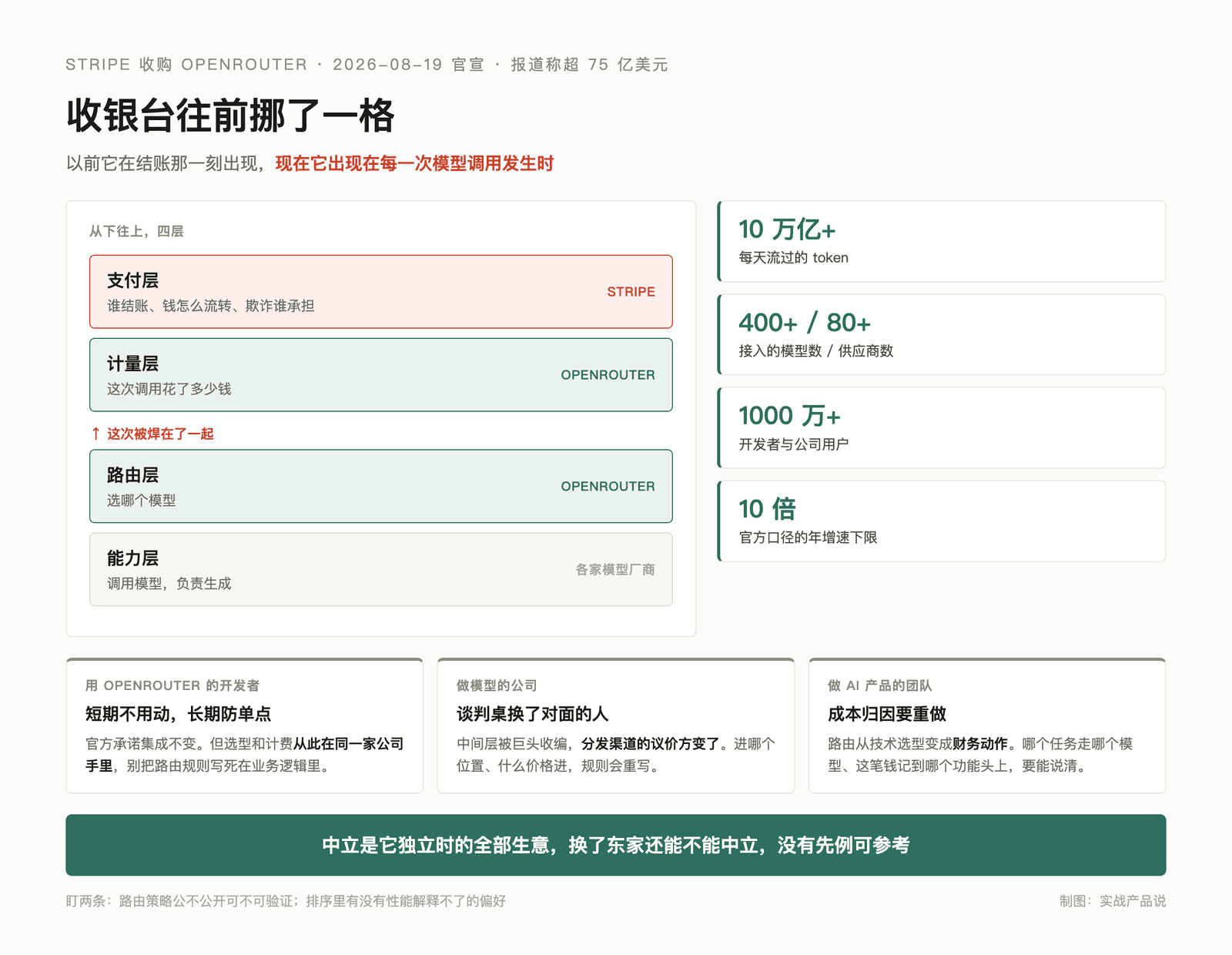Click the description 调用模型，负责生成

[x=169, y=584]
